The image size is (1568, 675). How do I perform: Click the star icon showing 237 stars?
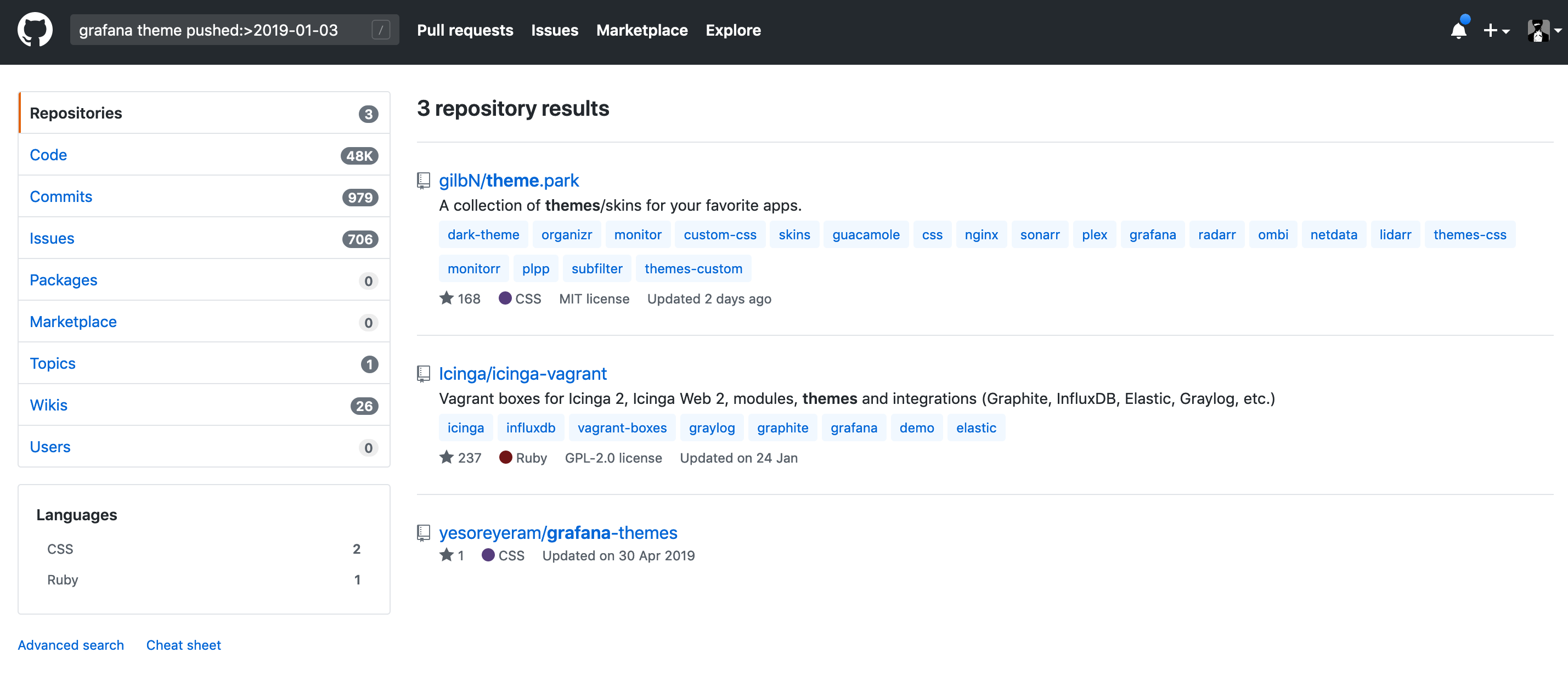click(x=446, y=457)
